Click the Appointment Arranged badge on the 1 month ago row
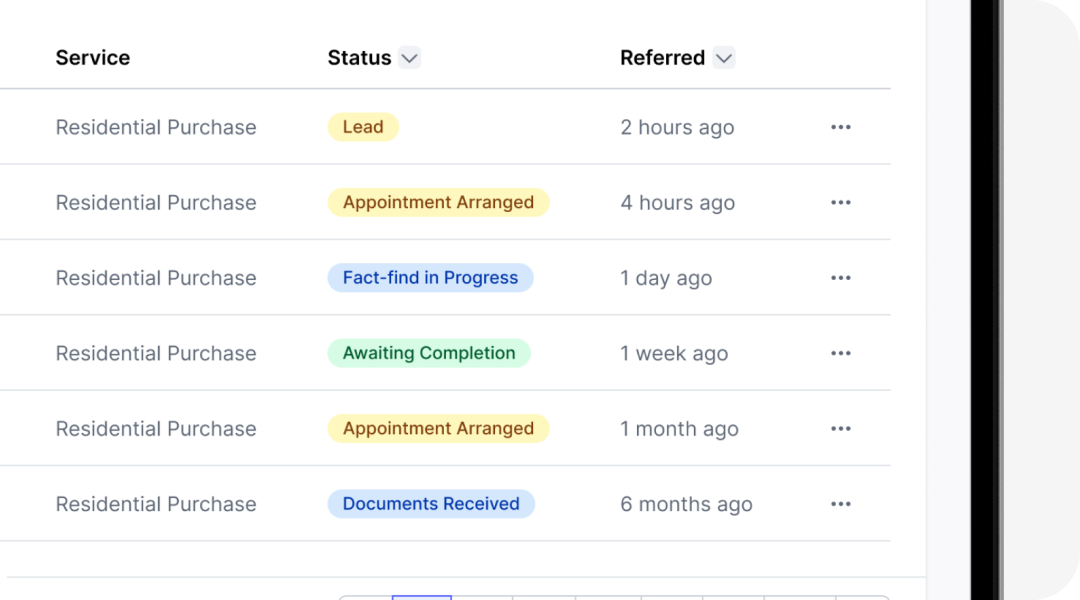The image size is (1080, 600). tap(438, 428)
